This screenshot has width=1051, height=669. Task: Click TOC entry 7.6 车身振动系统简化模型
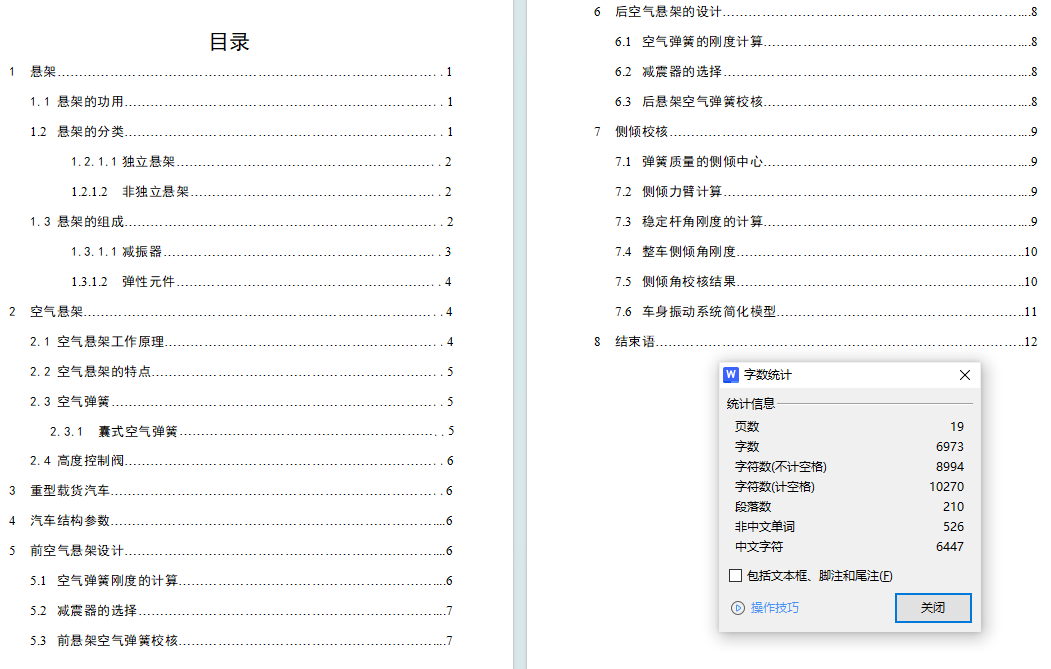pyautogui.click(x=826, y=312)
